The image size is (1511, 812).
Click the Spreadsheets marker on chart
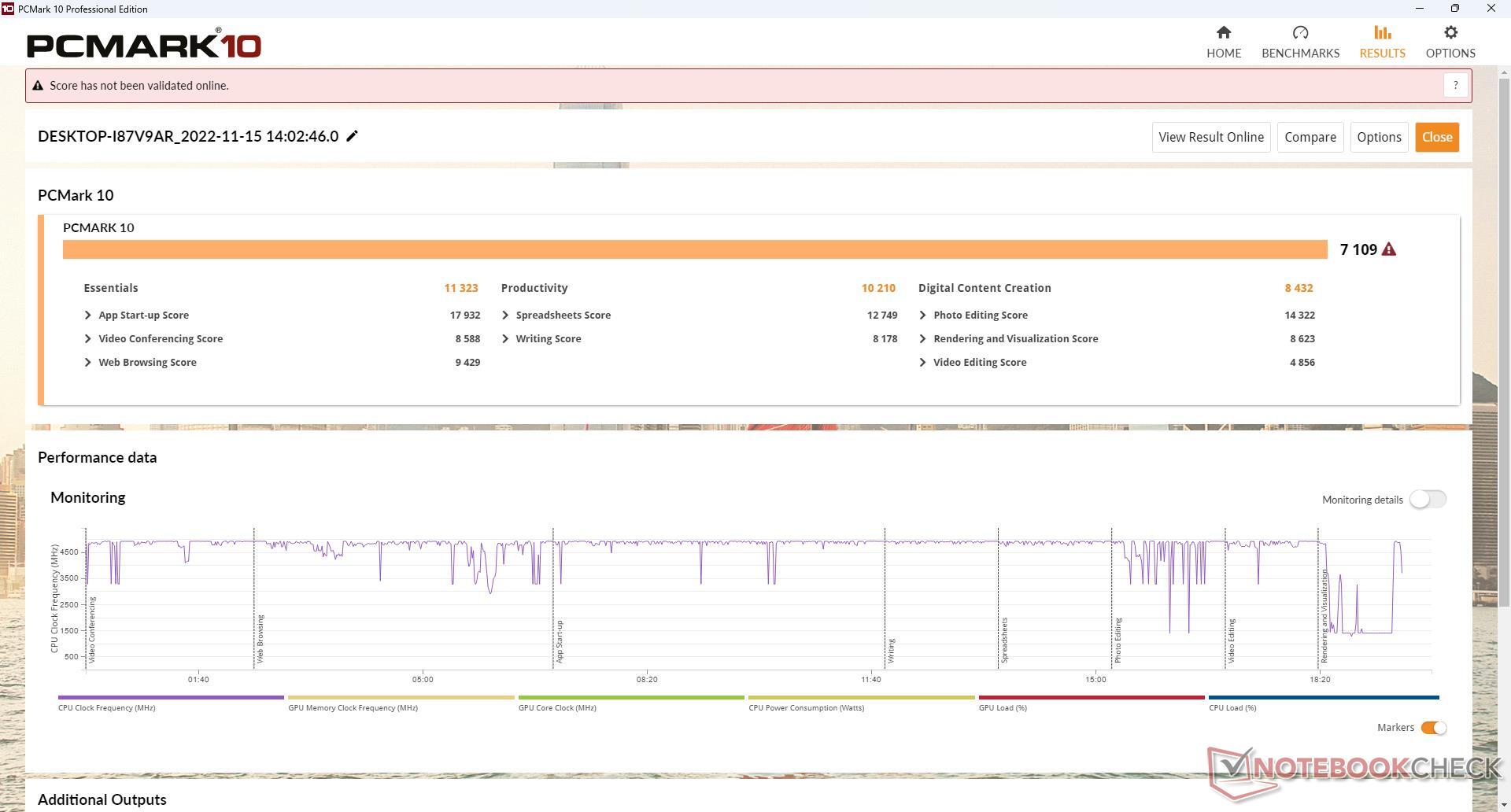coord(1005,640)
